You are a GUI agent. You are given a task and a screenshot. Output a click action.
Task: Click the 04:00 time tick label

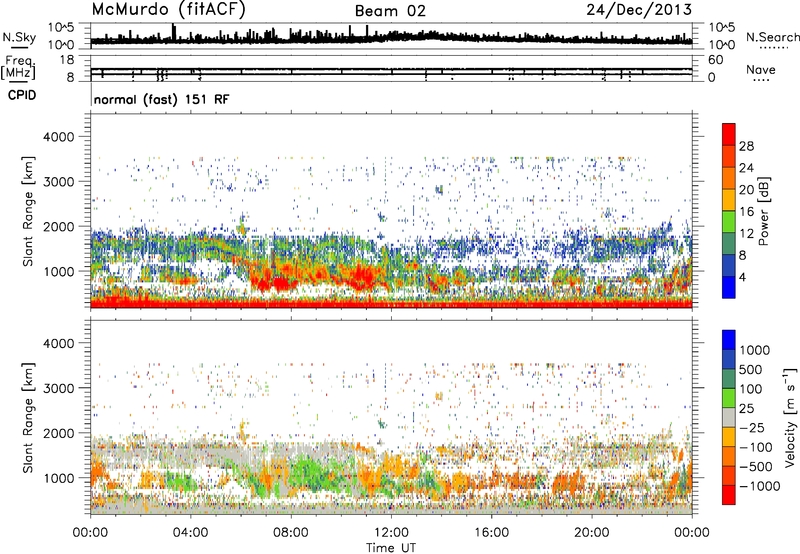point(190,533)
